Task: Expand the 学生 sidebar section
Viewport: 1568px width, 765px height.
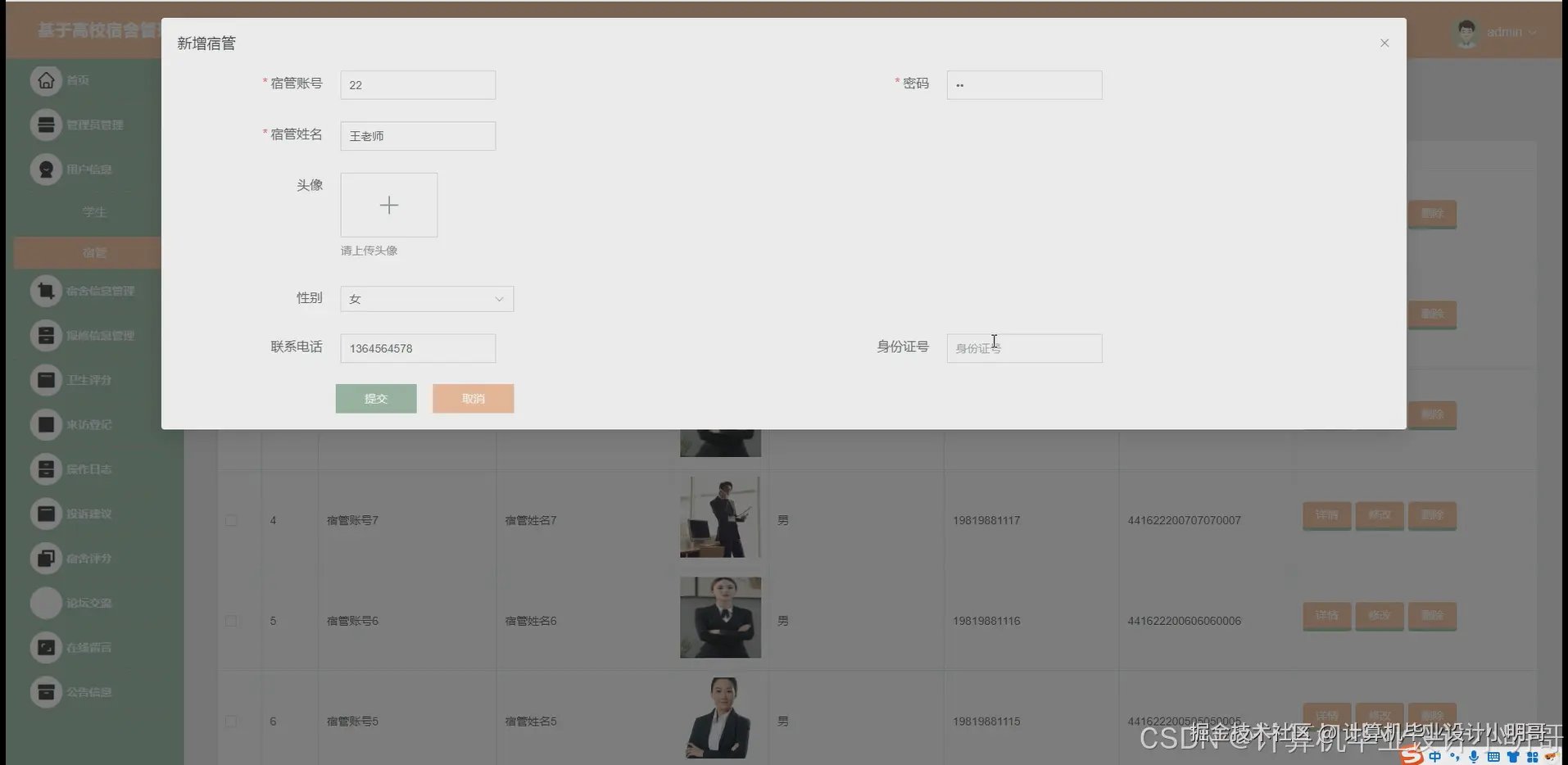Action: [95, 211]
